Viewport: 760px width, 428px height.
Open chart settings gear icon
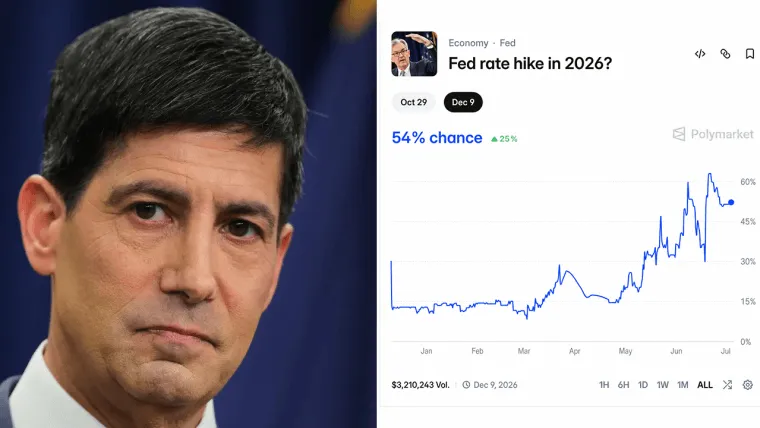coord(747,385)
